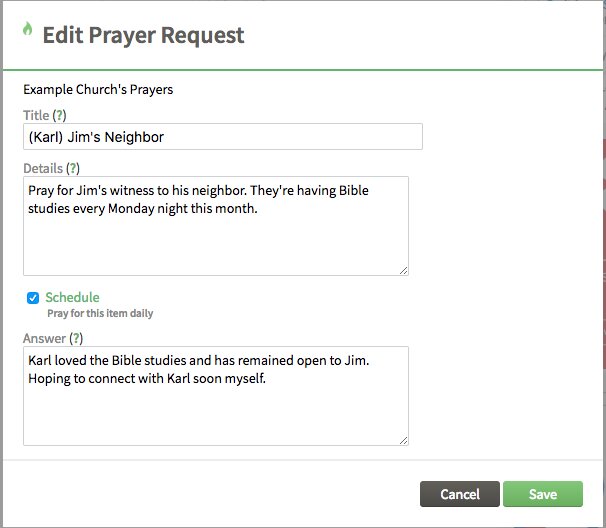Open the Details help question mark
This screenshot has height=528, width=606.
(x=73, y=169)
